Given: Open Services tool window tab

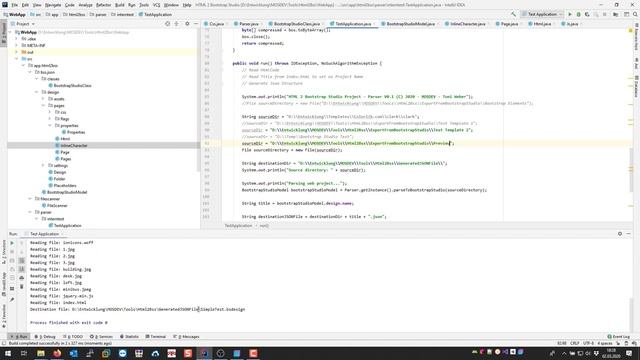Looking at the screenshot, I should click(101, 337).
